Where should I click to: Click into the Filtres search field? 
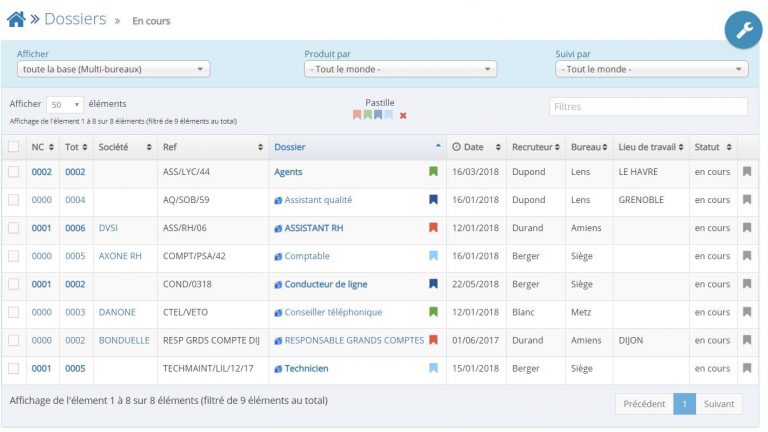coord(648,106)
